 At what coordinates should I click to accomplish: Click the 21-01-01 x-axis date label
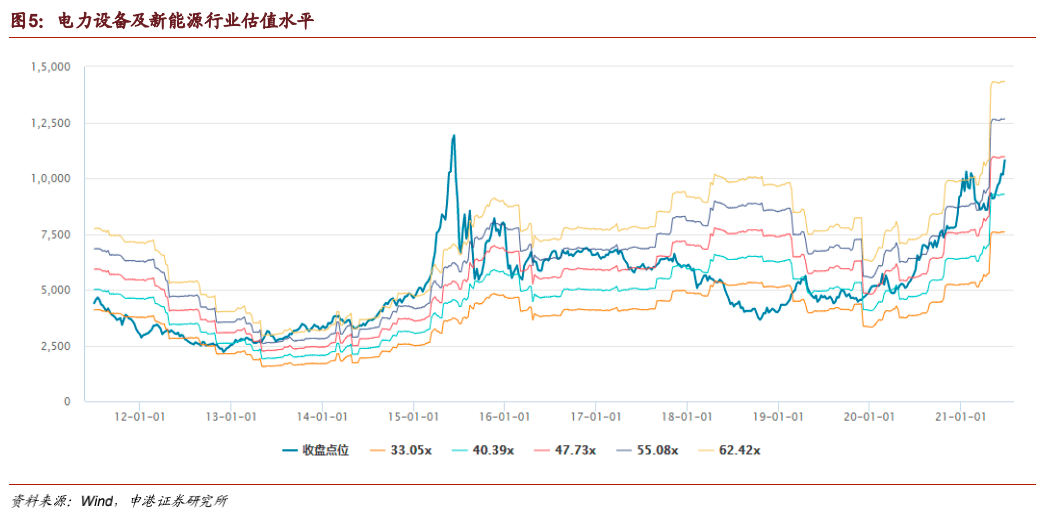click(961, 416)
